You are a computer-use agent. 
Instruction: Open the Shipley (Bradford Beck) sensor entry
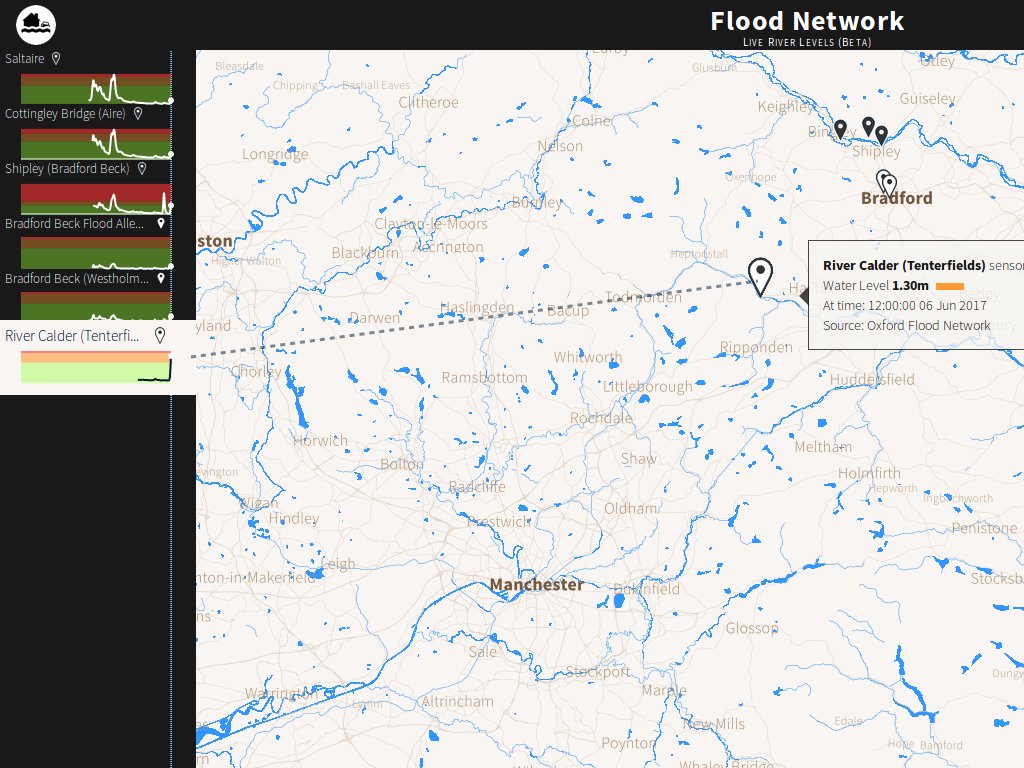tap(67, 168)
